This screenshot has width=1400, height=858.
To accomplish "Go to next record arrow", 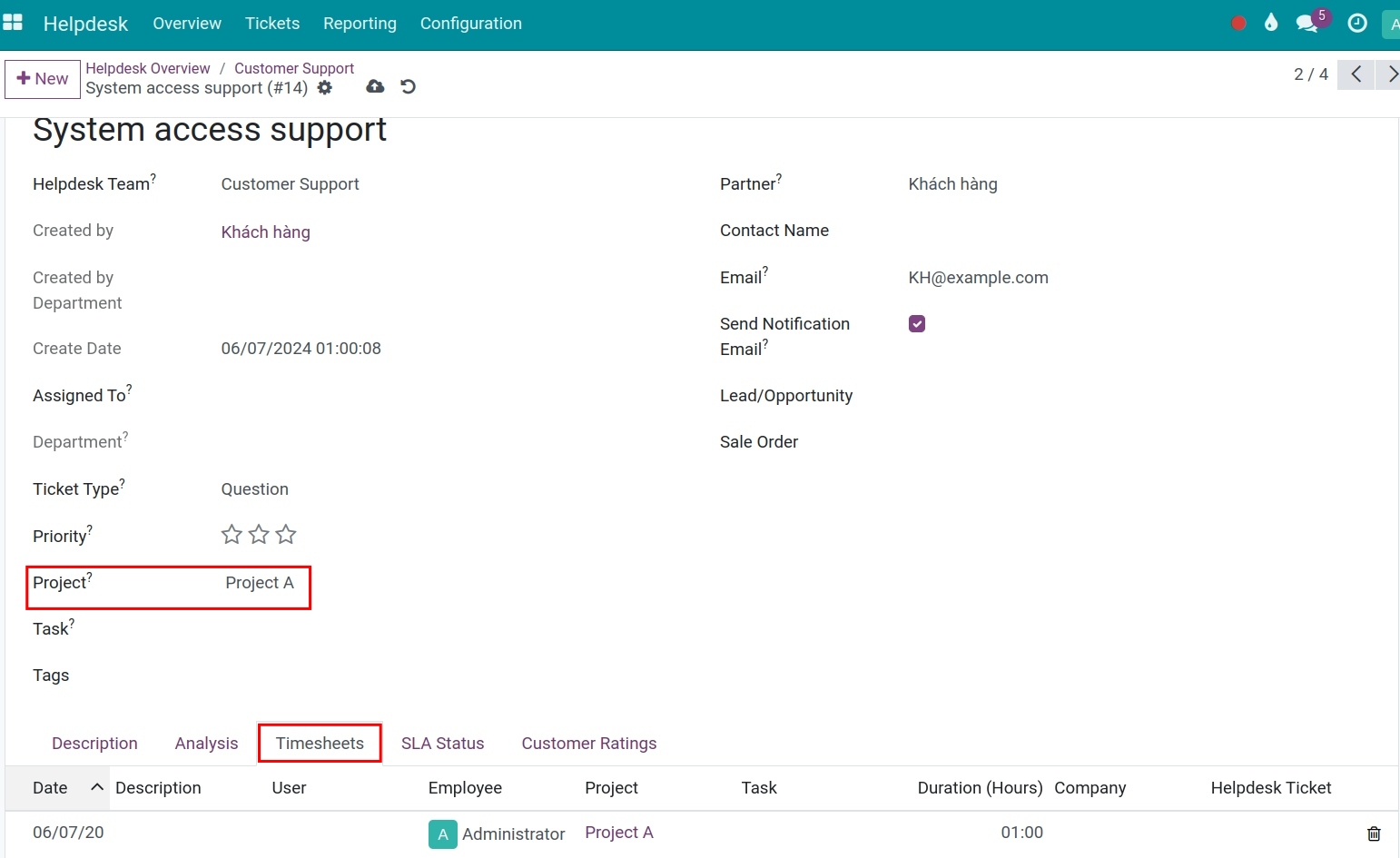I will (x=1389, y=74).
